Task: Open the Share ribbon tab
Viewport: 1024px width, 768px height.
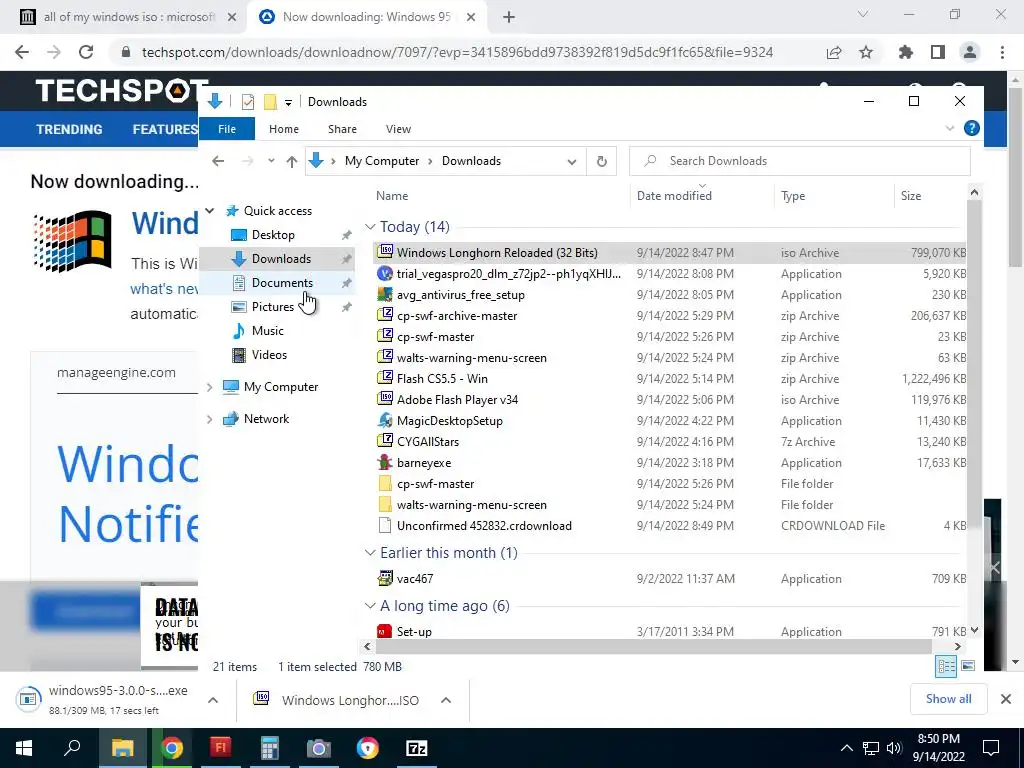Action: [x=342, y=129]
